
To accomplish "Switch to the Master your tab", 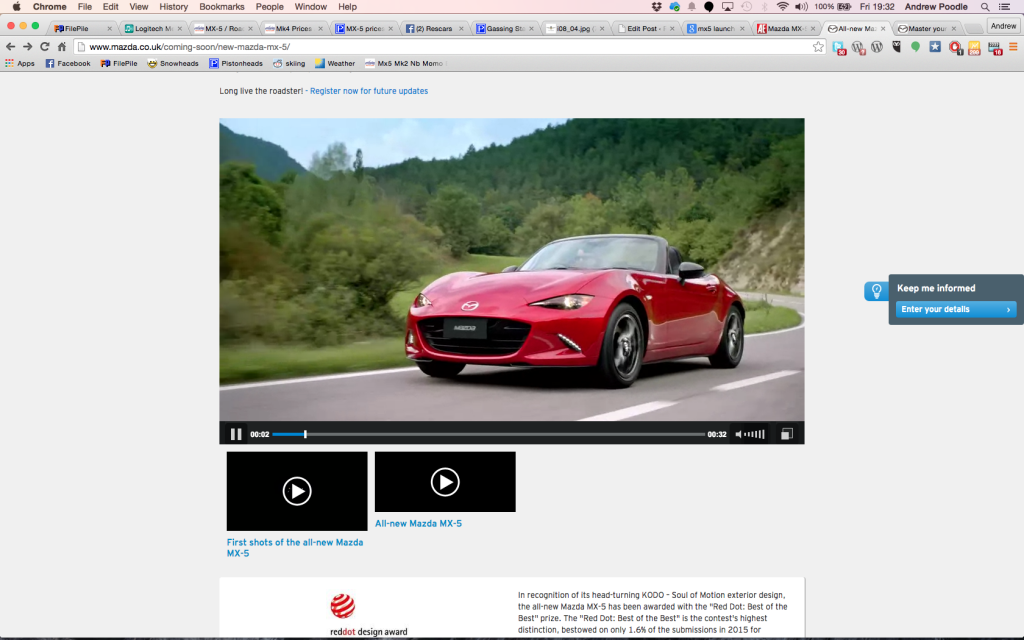I will tap(926, 28).
